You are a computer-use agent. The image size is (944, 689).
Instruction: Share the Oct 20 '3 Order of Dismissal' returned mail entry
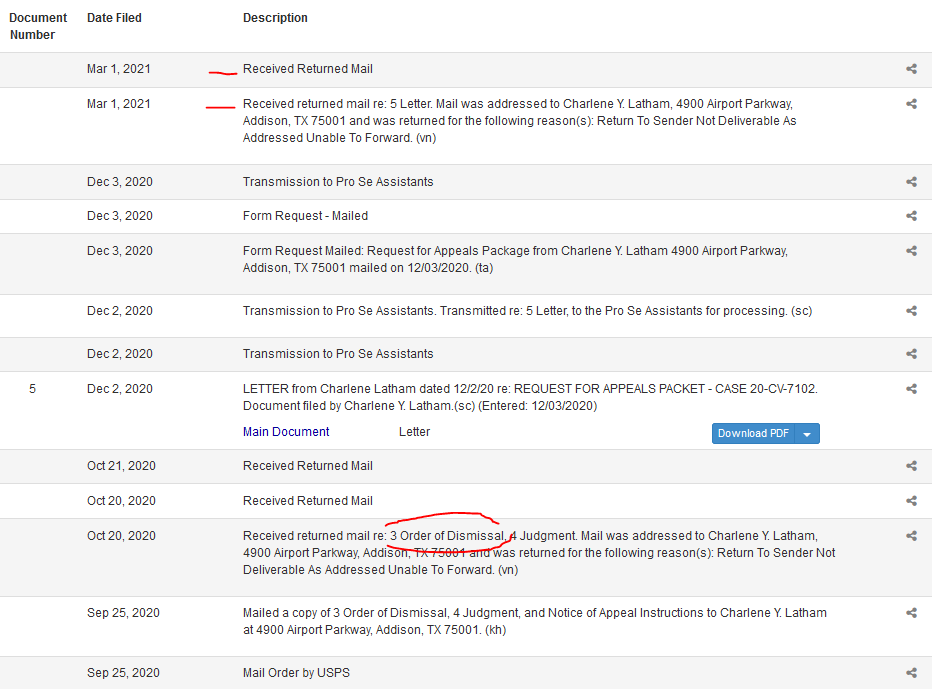coord(911,535)
